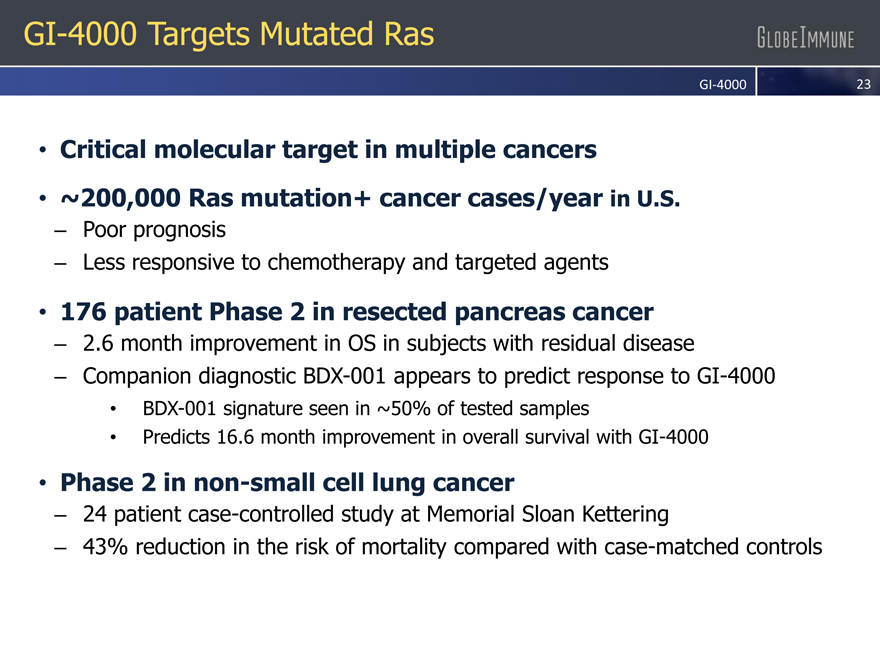880x660 pixels.
Task: Select the "Less responsive to chemotherapy" line
Action: (x=345, y=263)
